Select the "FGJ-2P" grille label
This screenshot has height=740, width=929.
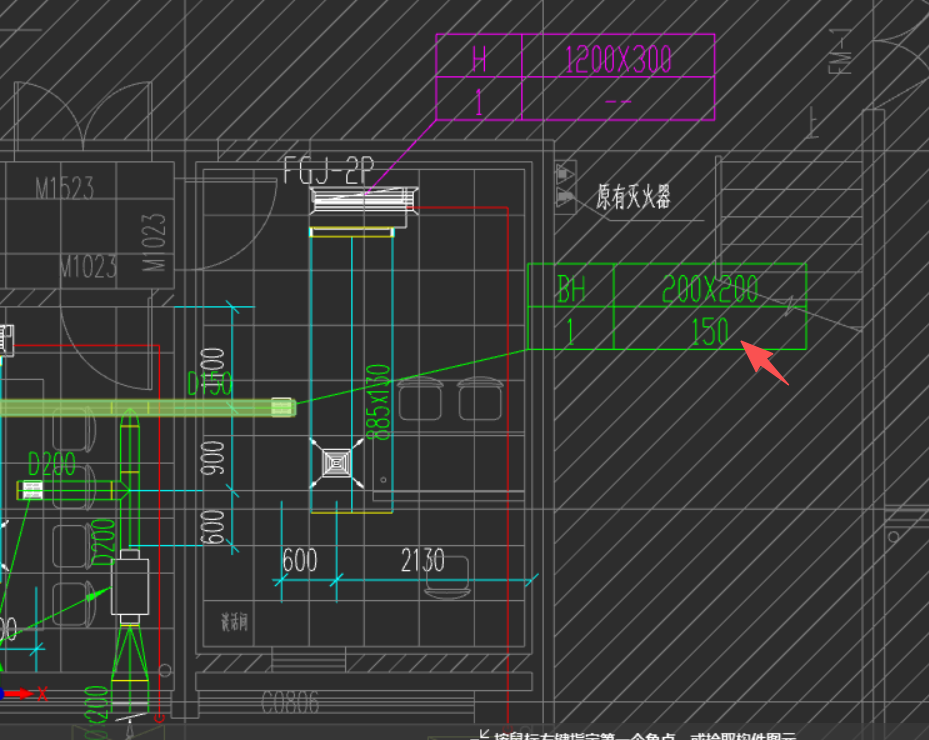(328, 170)
